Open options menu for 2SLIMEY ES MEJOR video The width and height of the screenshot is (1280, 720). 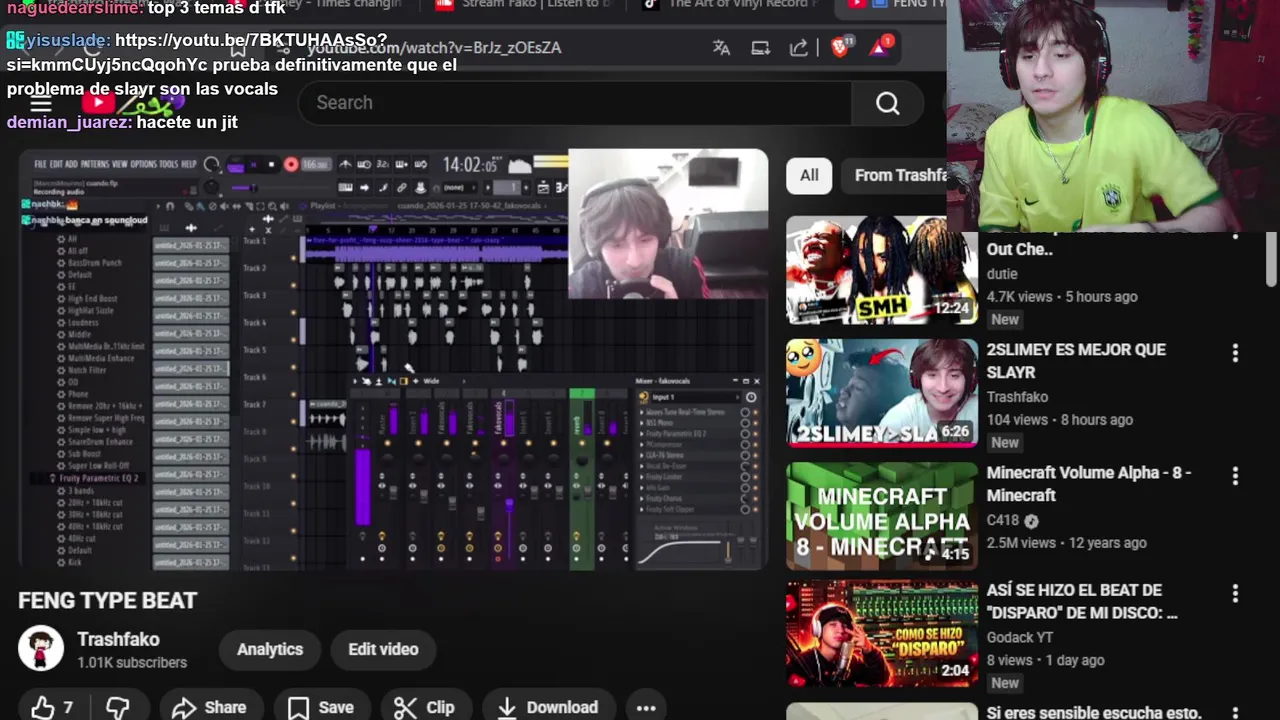[1235, 353]
